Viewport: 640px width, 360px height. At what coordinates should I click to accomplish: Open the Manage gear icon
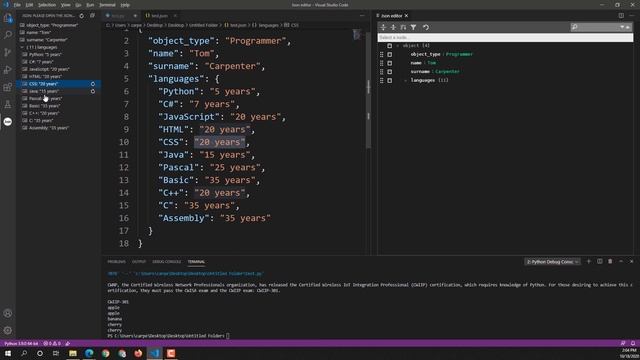(8, 331)
